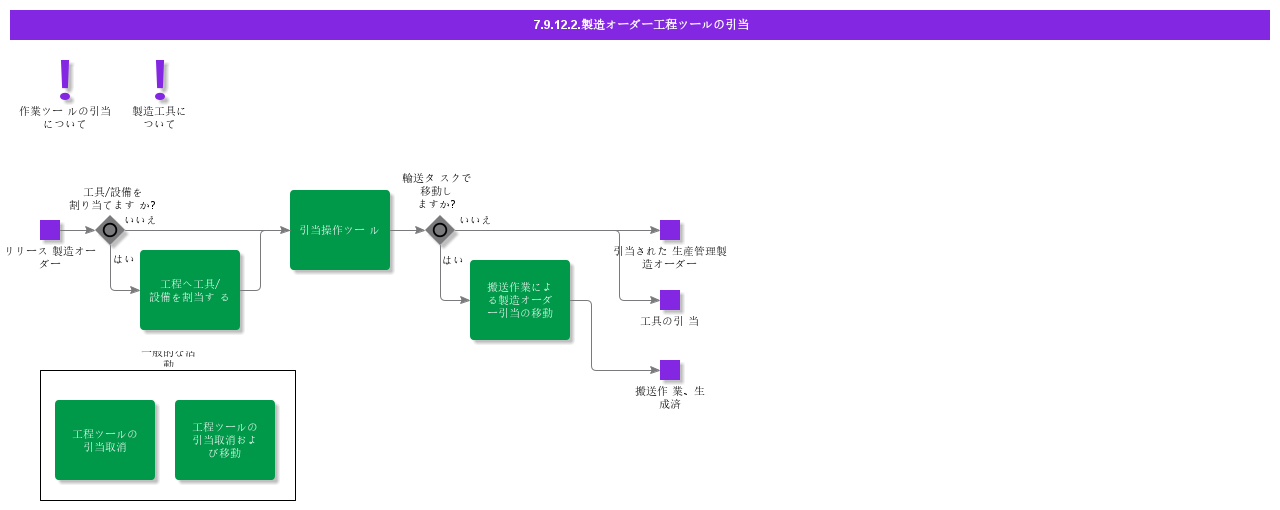
Task: Click the 輸送タスクで移動しますか? question label
Action: point(436,191)
